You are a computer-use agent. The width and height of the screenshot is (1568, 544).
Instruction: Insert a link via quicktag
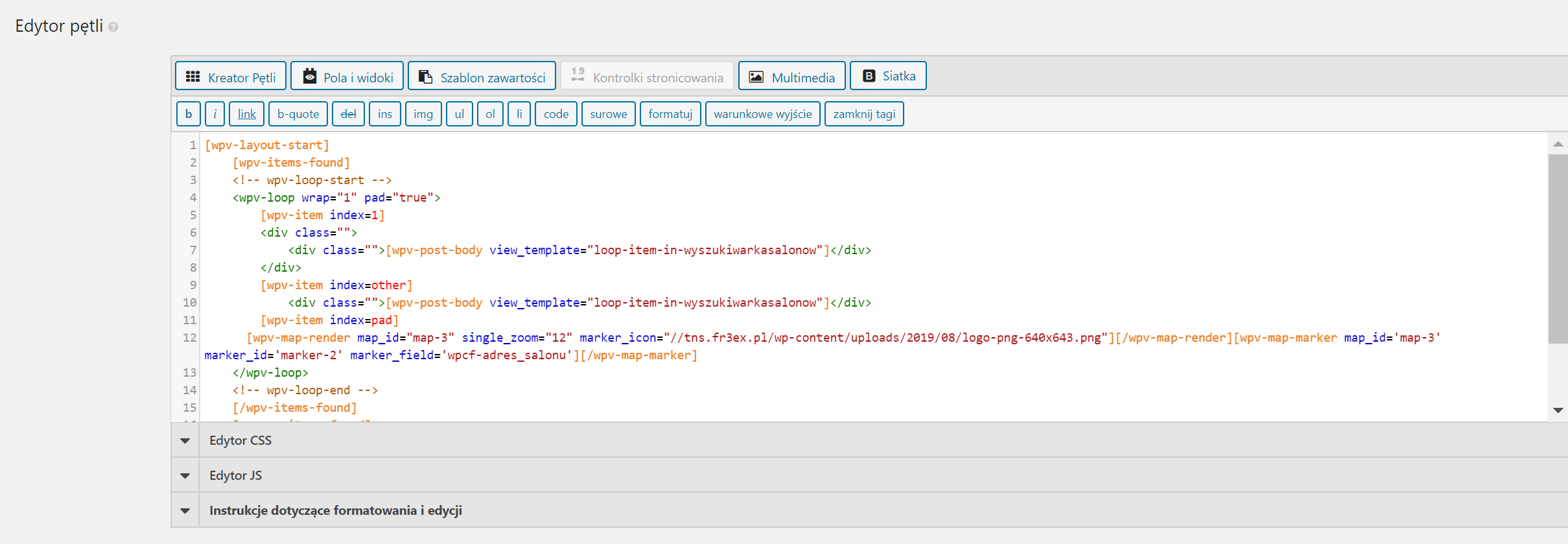click(x=246, y=114)
